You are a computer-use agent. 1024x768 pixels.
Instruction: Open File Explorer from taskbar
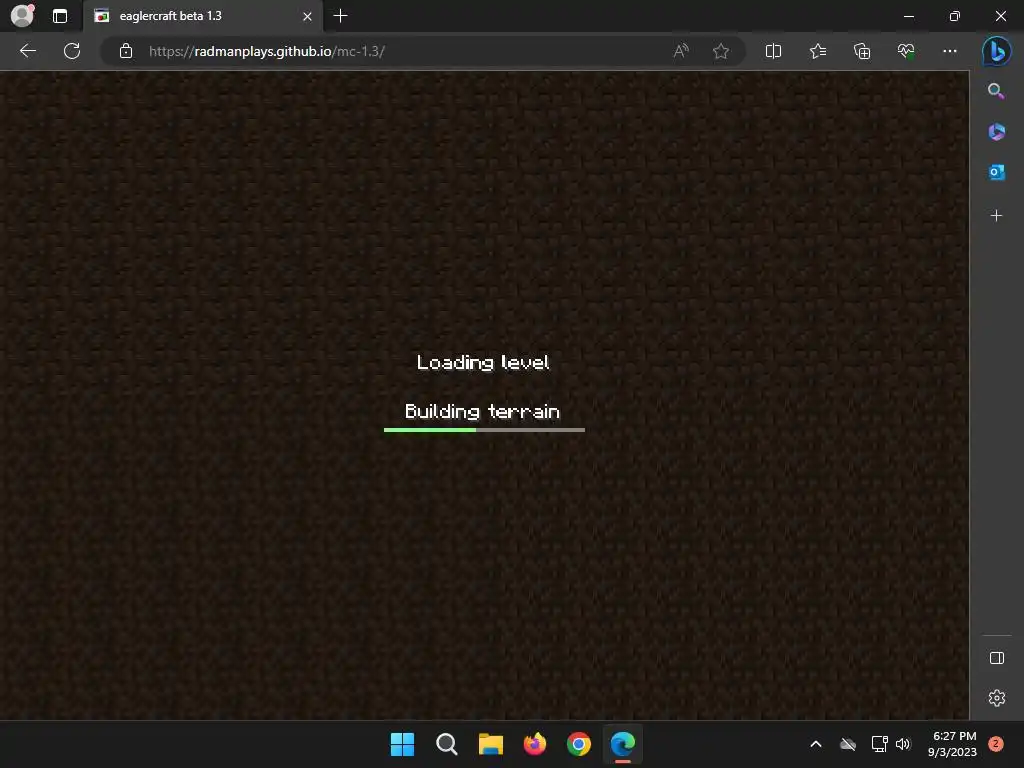[490, 744]
